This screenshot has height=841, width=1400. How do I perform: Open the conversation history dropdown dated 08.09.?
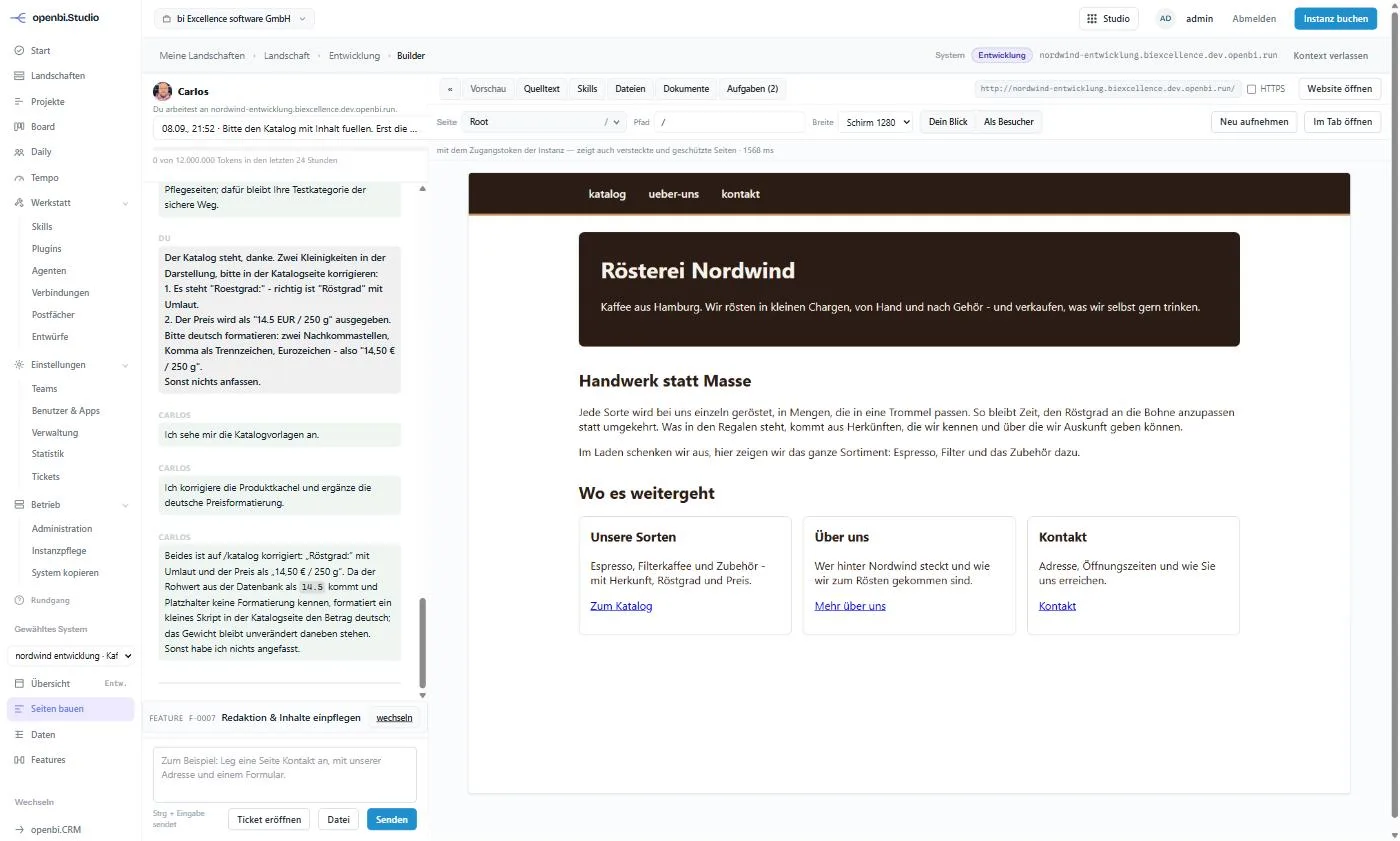click(286, 129)
